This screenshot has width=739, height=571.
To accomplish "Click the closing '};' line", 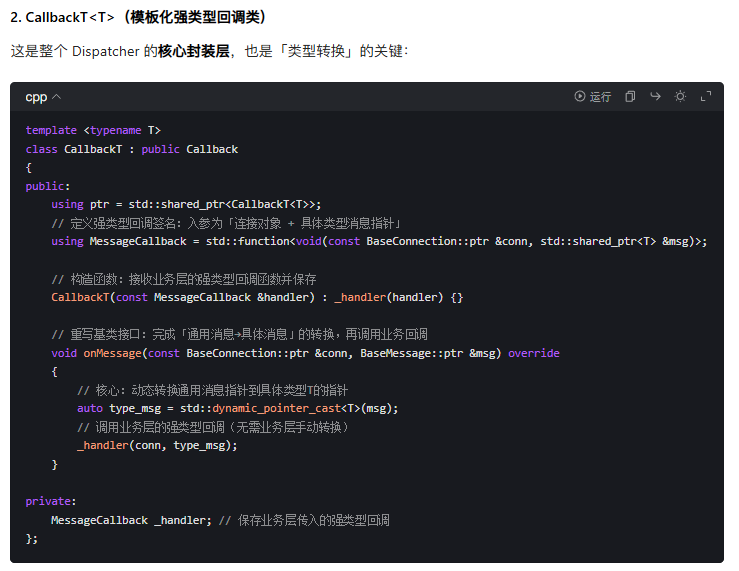I will pos(32,538).
